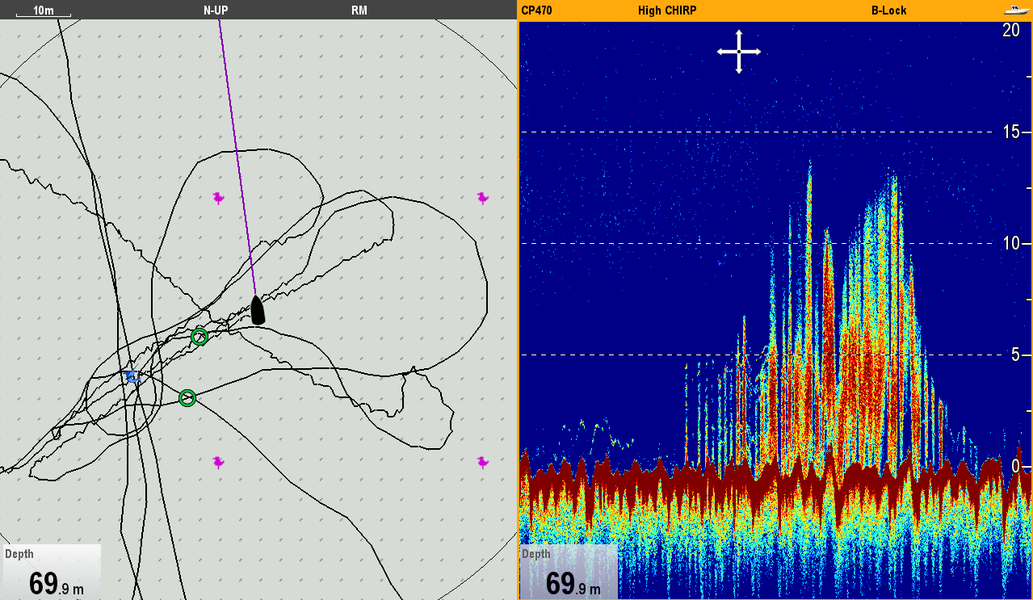Image resolution: width=1033 pixels, height=600 pixels.
Task: Click the white crosshair cursor on sonar
Action: [739, 51]
